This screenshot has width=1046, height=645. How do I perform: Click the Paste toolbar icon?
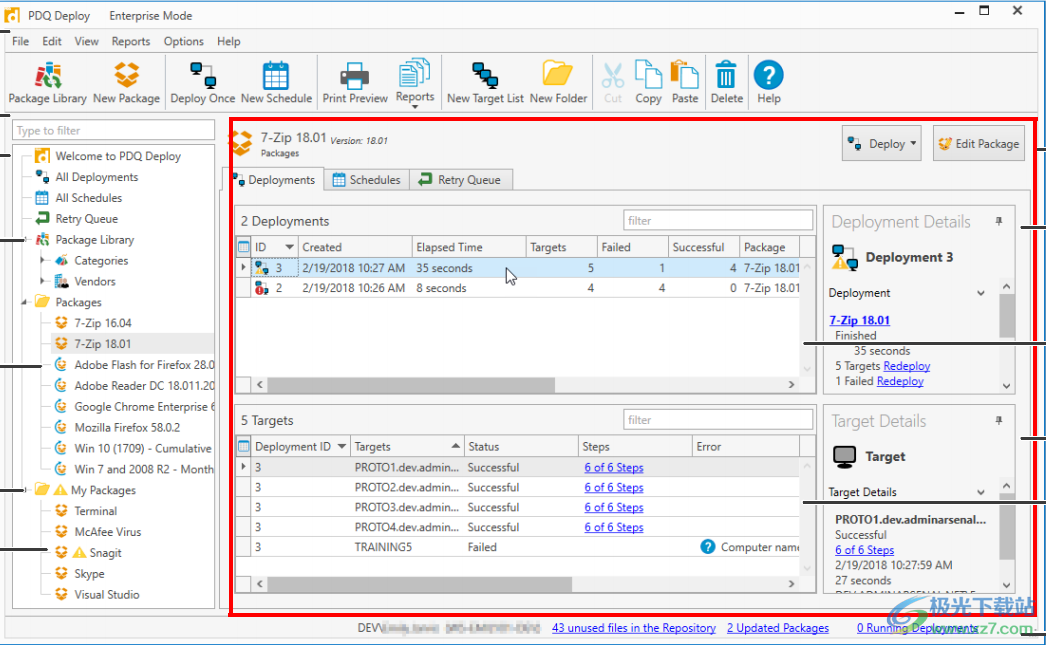pos(684,83)
